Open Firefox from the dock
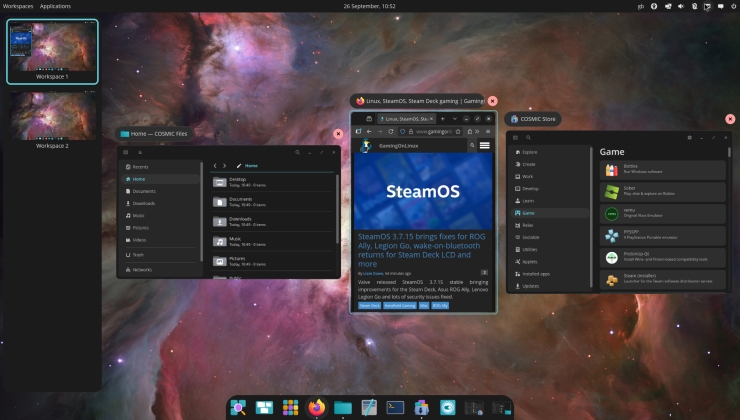Image resolution: width=740 pixels, height=420 pixels. 317,407
